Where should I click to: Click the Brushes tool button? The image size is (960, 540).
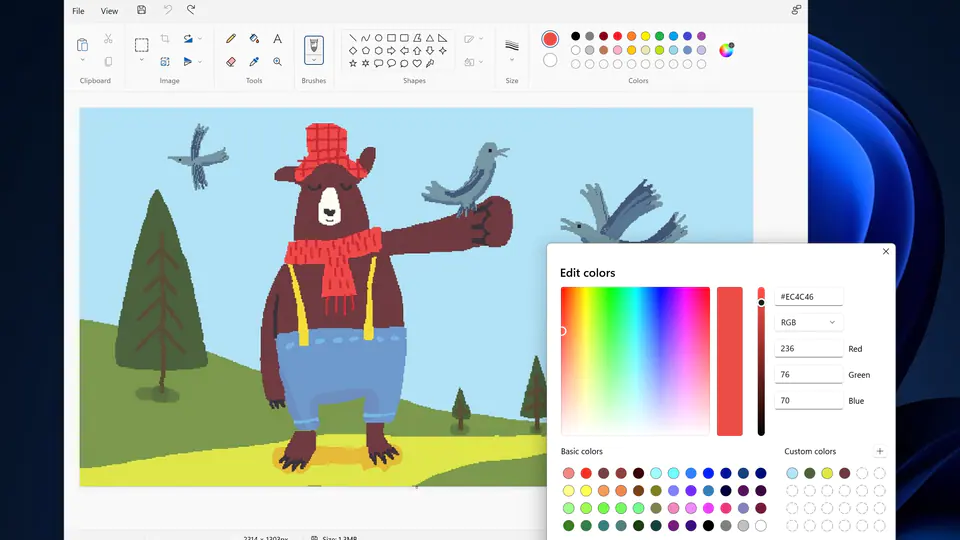313,47
